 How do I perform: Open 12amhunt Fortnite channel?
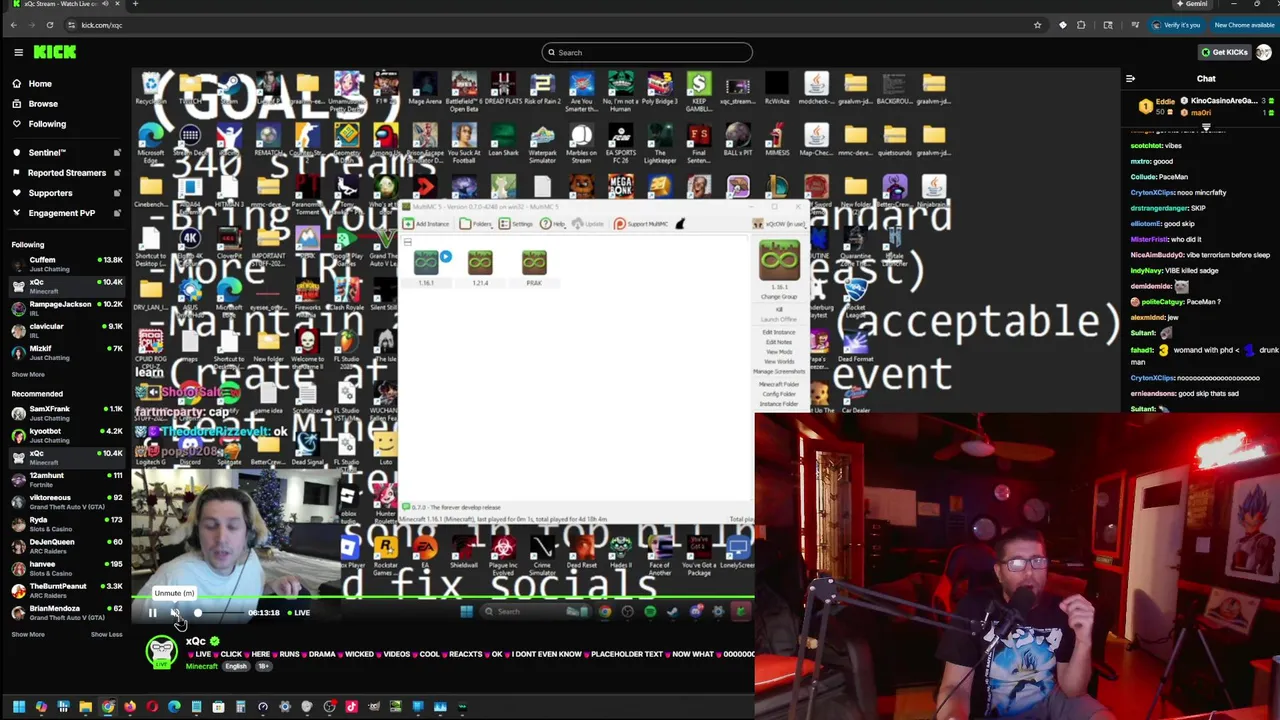[x=66, y=480]
